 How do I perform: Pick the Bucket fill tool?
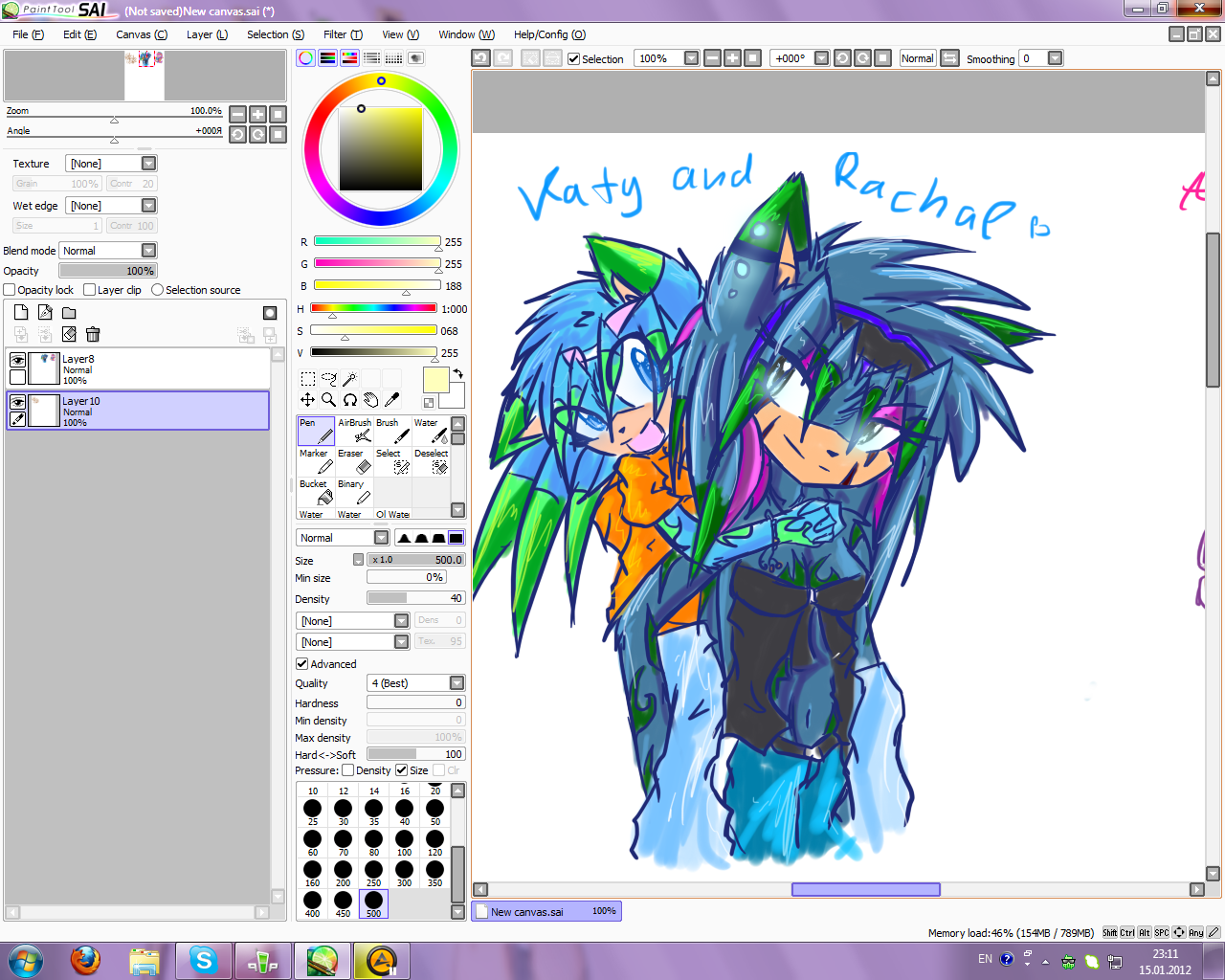pyautogui.click(x=316, y=492)
